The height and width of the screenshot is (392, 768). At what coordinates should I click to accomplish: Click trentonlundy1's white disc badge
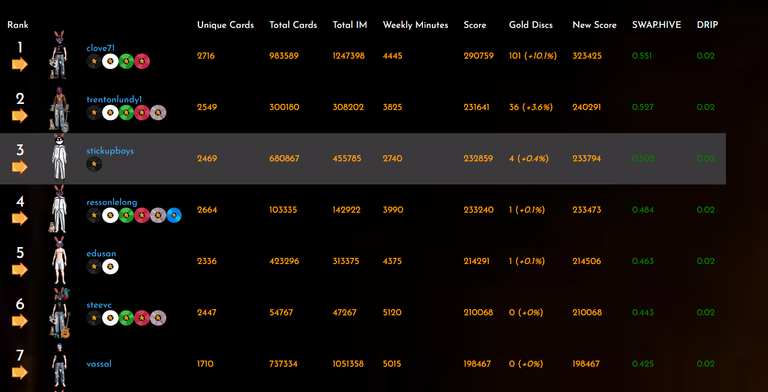point(110,113)
